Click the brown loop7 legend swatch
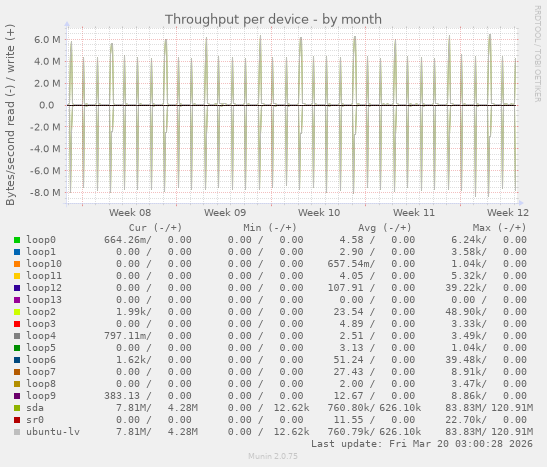 pos(17,372)
